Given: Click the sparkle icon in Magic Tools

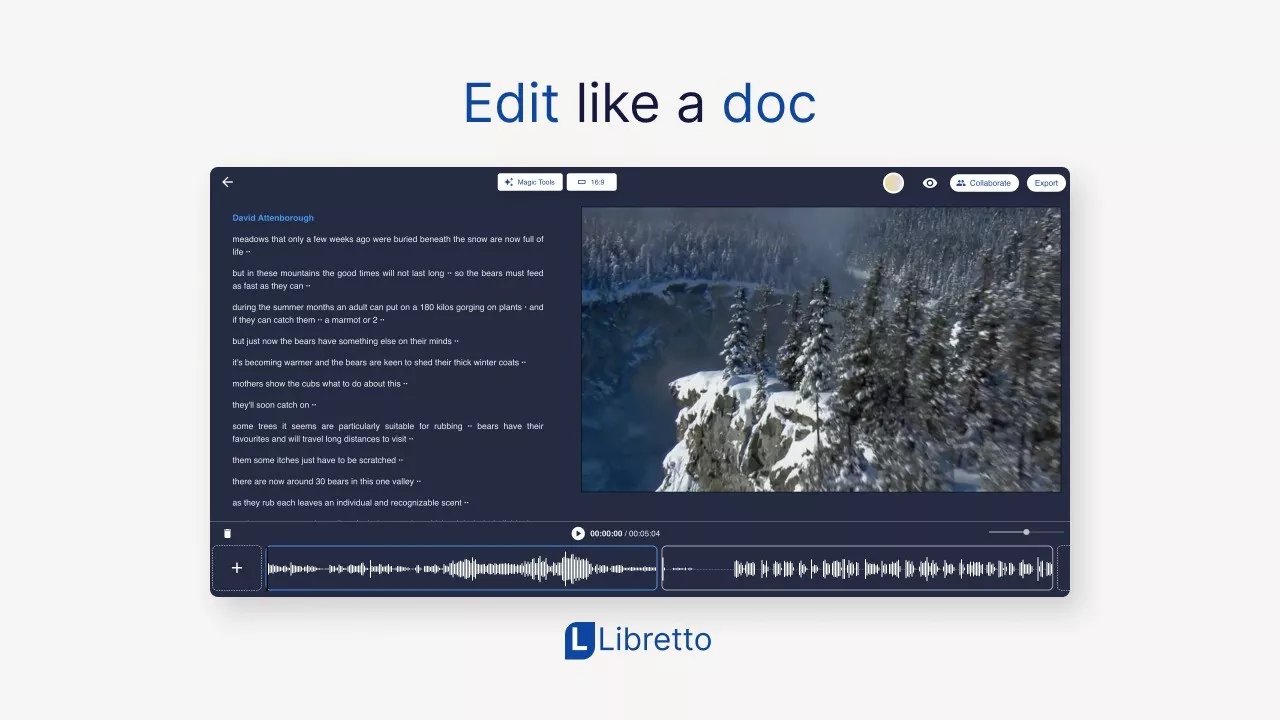Looking at the screenshot, I should (x=509, y=182).
